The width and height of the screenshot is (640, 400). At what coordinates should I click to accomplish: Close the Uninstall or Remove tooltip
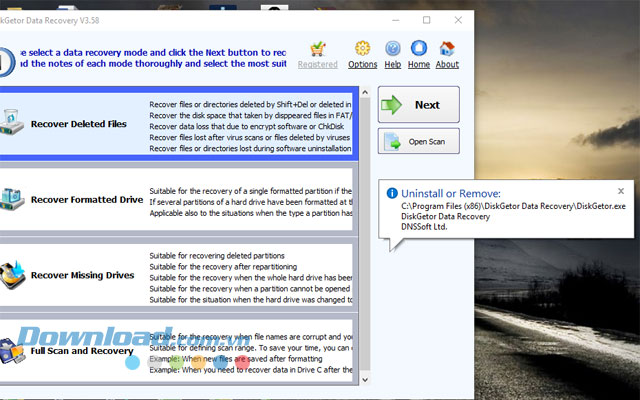pyautogui.click(x=620, y=190)
